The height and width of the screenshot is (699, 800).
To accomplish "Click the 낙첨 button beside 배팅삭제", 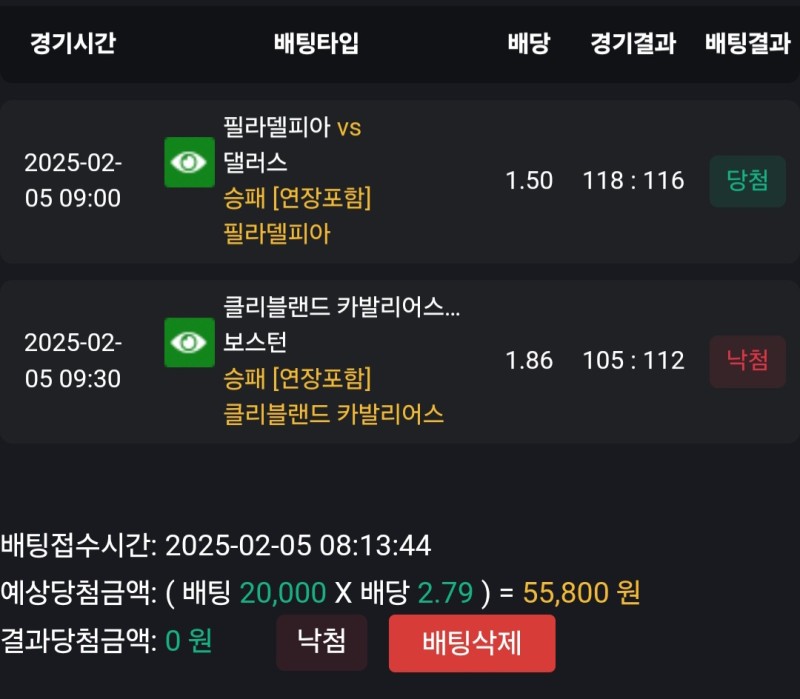I will pyautogui.click(x=322, y=642).
